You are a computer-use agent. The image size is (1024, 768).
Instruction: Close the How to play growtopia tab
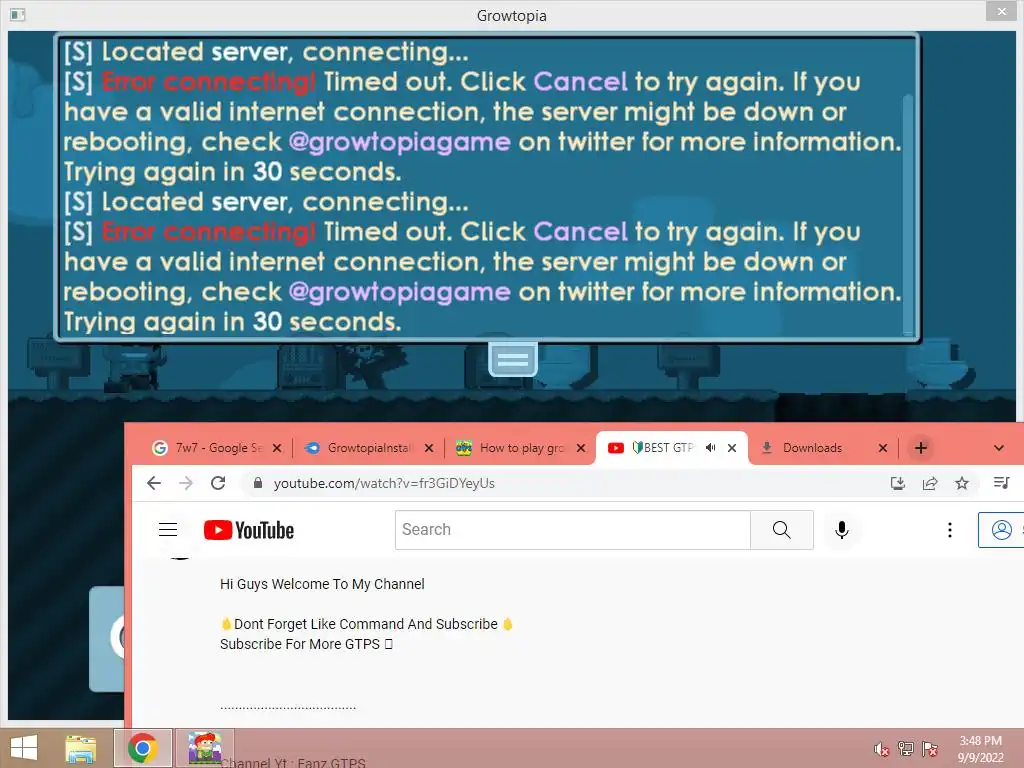coord(581,448)
